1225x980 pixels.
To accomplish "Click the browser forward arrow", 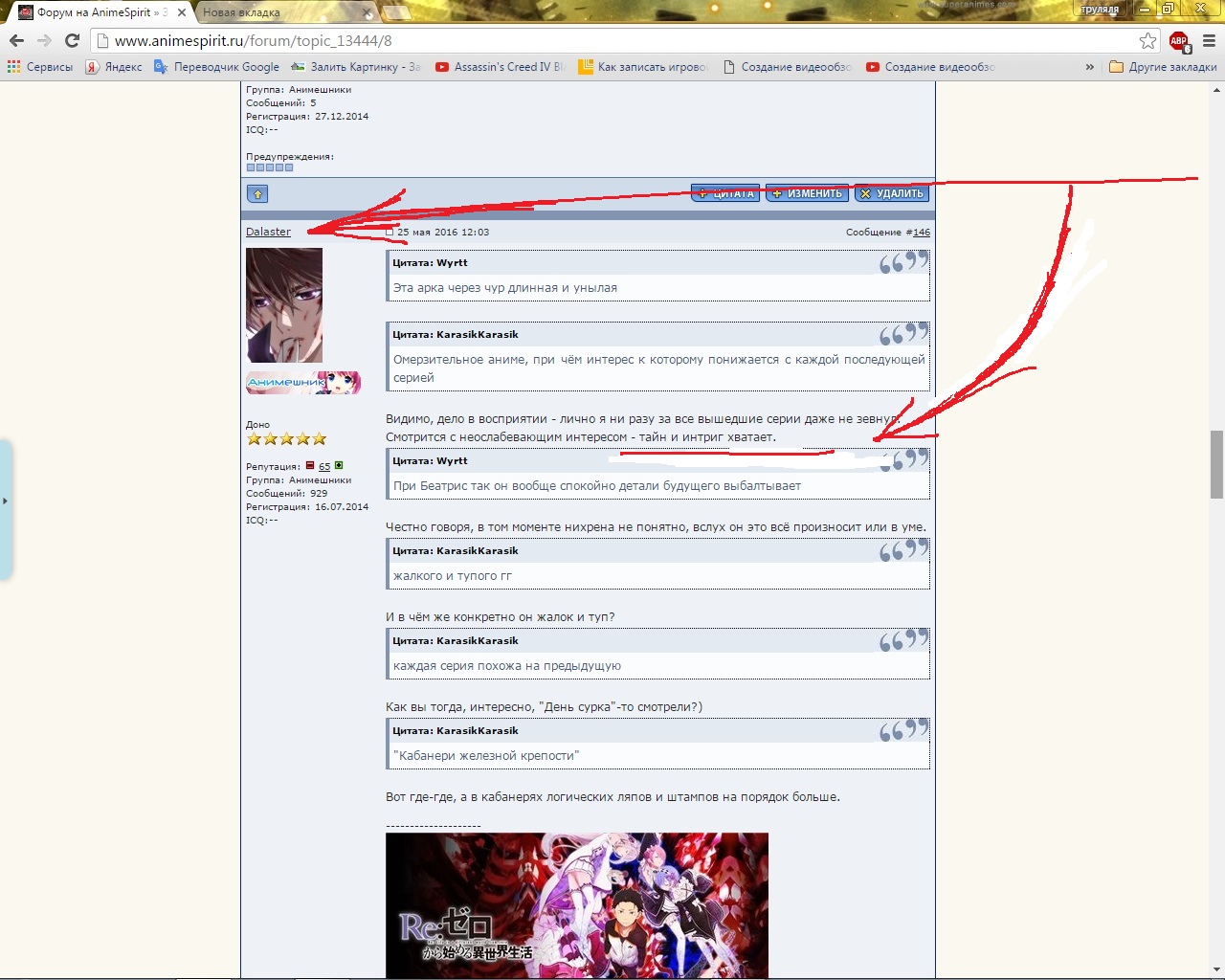I will 44,40.
